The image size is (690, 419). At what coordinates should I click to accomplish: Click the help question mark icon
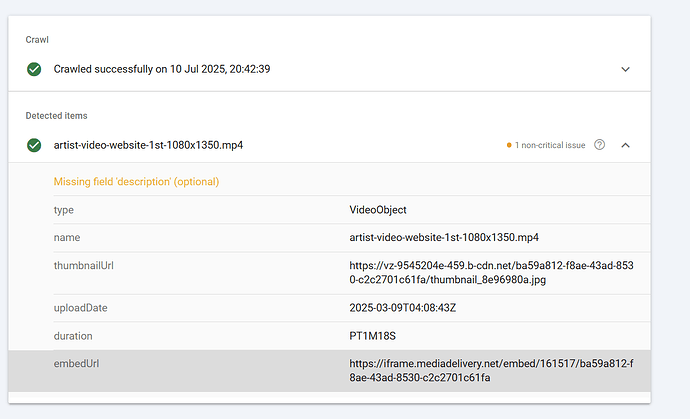click(600, 145)
